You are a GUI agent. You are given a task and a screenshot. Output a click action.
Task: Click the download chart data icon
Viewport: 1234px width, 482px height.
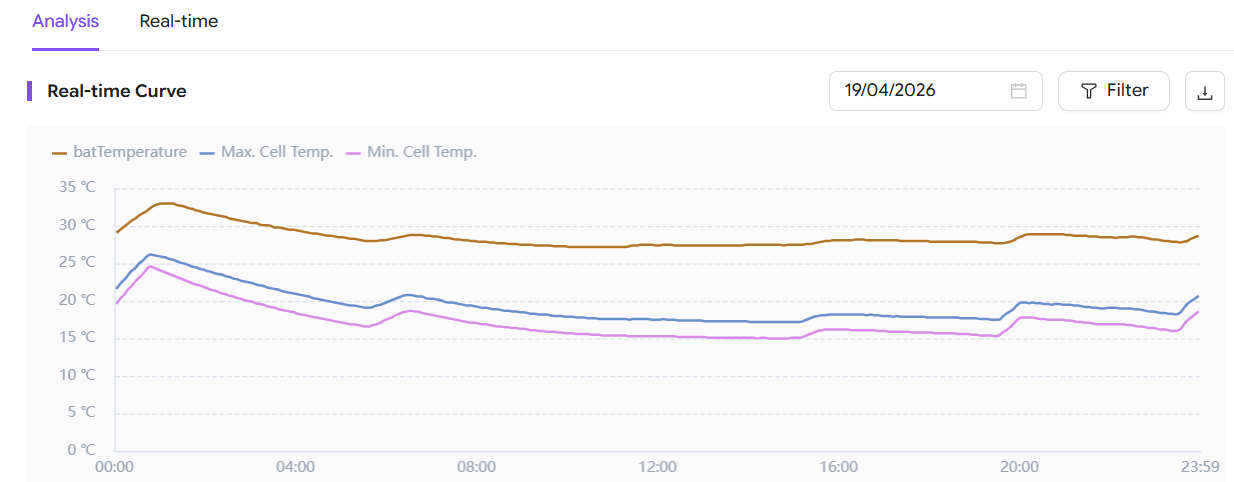click(x=1205, y=92)
